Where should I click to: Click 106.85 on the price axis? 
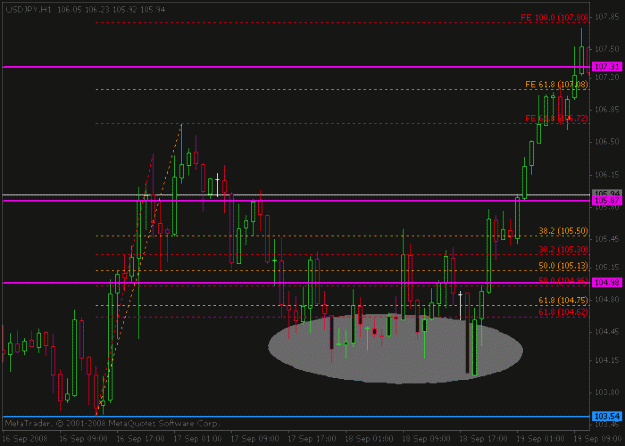pos(607,109)
